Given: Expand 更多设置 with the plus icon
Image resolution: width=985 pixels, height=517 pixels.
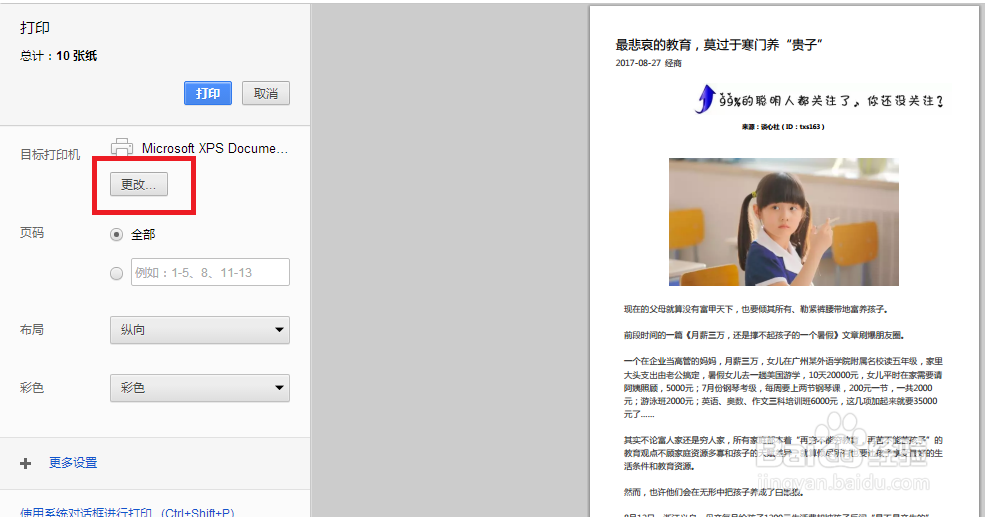Looking at the screenshot, I should [x=25, y=464].
